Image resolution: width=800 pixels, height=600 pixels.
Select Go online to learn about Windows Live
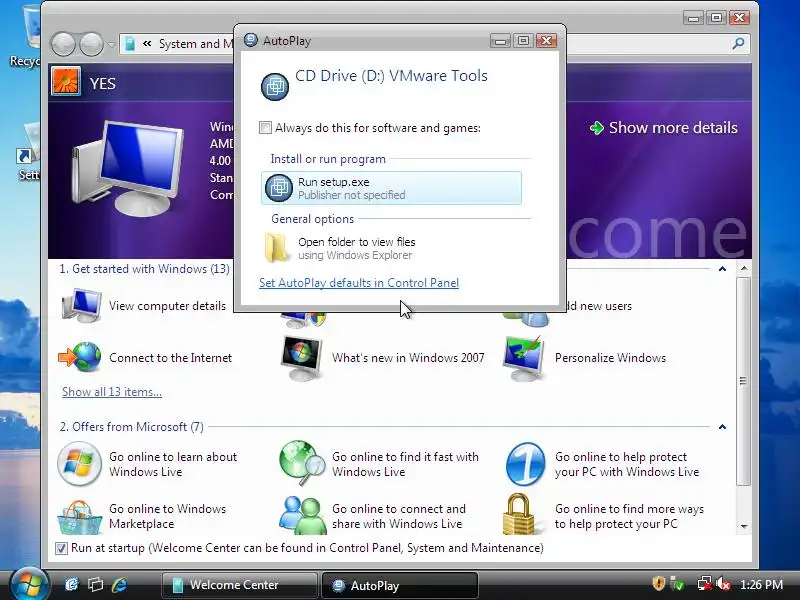point(173,464)
